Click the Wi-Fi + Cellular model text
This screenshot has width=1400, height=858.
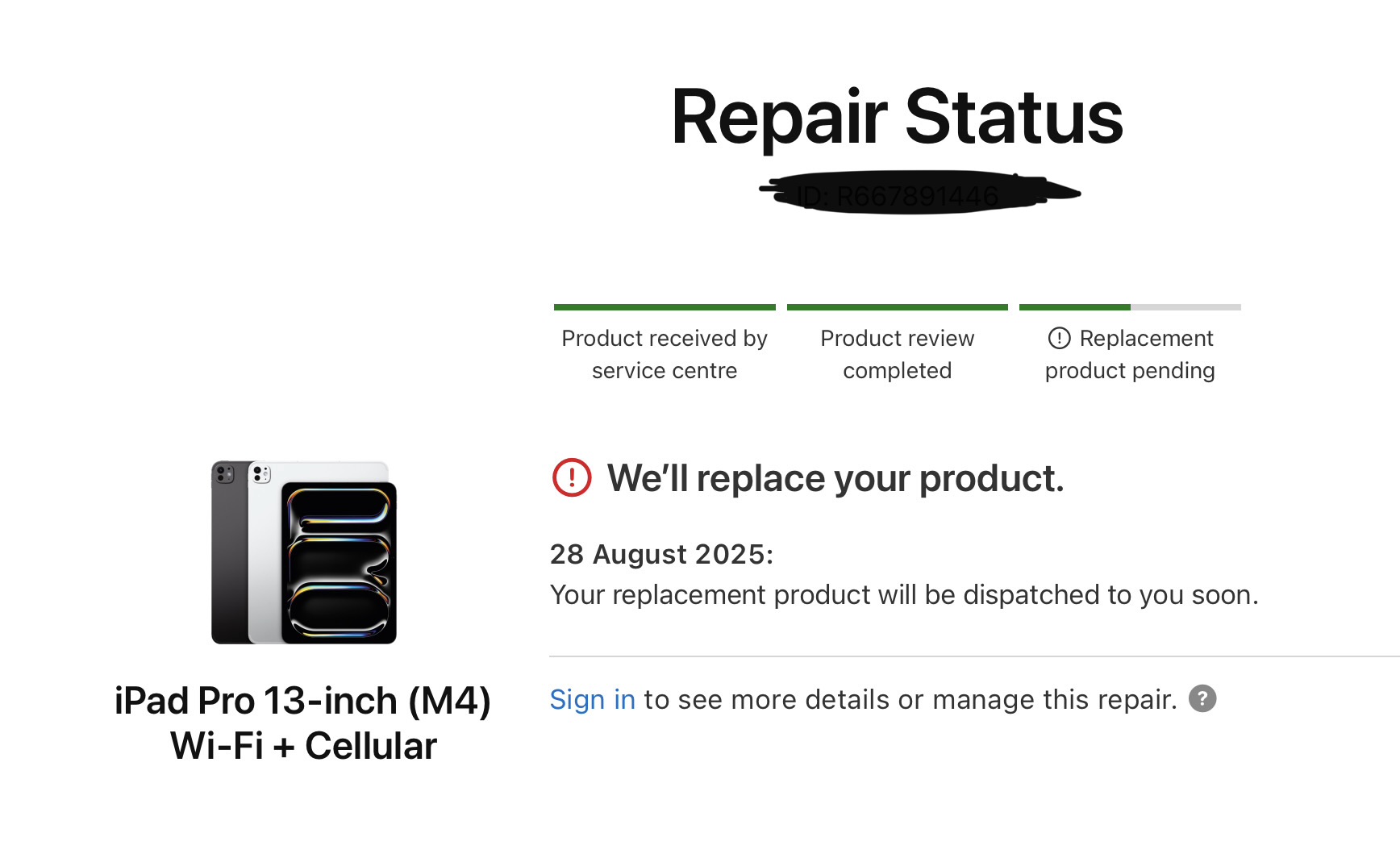tap(303, 746)
